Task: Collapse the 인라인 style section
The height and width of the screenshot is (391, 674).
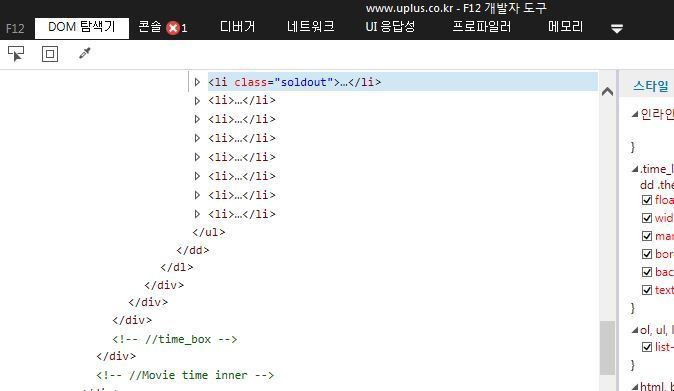Action: (635, 114)
